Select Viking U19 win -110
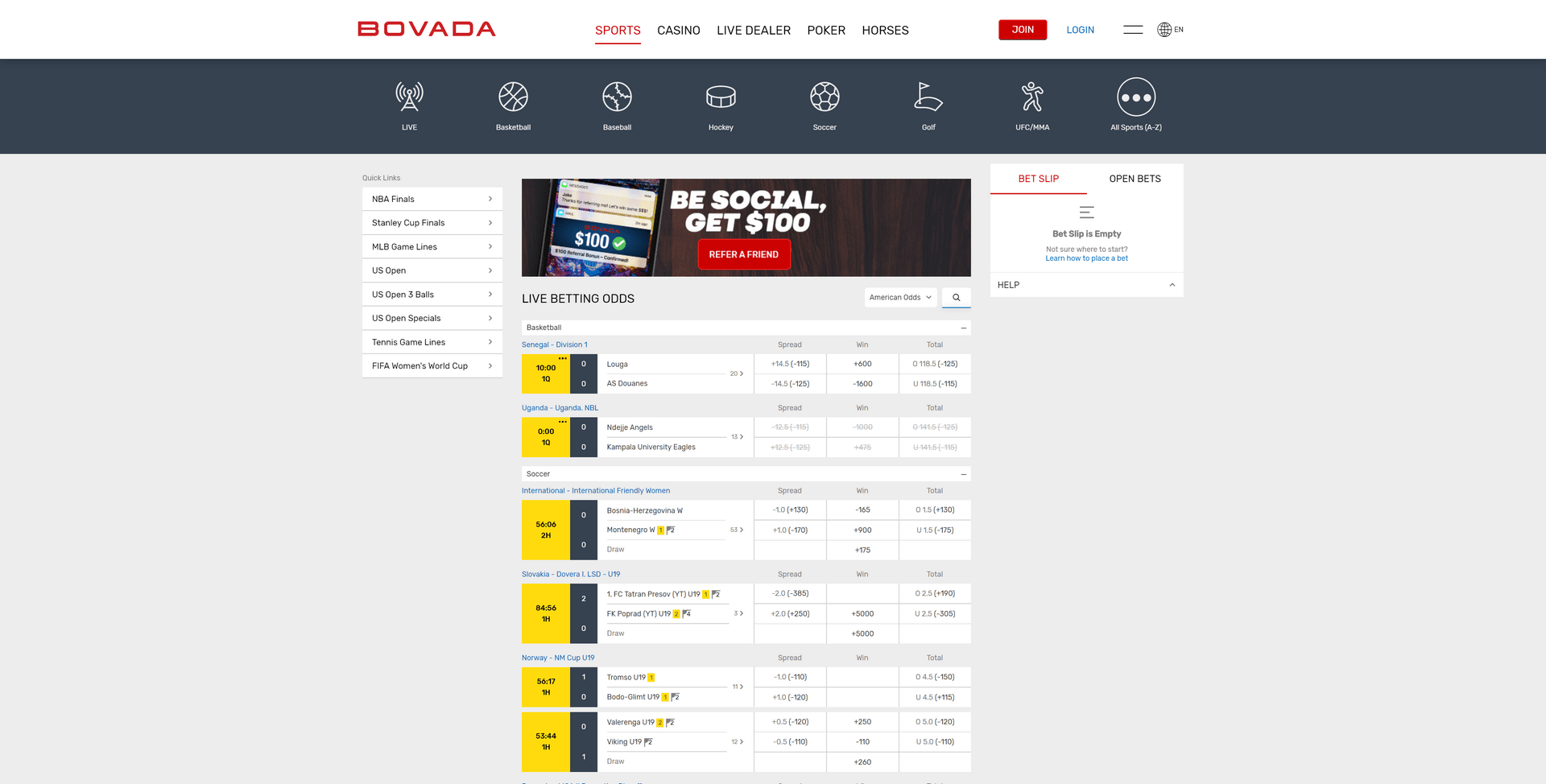Screen dimensions: 1546x784 click(x=862, y=742)
